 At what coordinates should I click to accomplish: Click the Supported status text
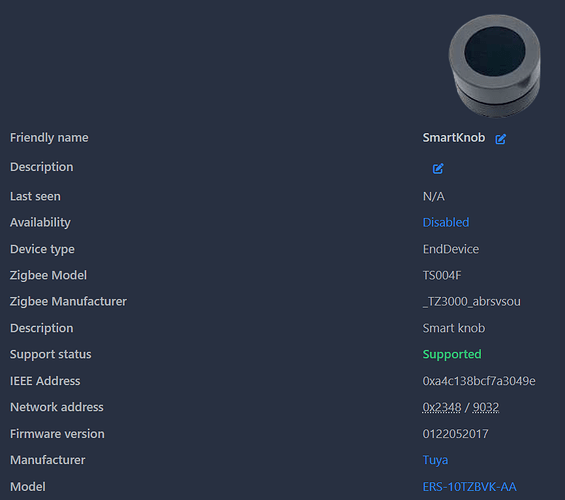pos(452,354)
